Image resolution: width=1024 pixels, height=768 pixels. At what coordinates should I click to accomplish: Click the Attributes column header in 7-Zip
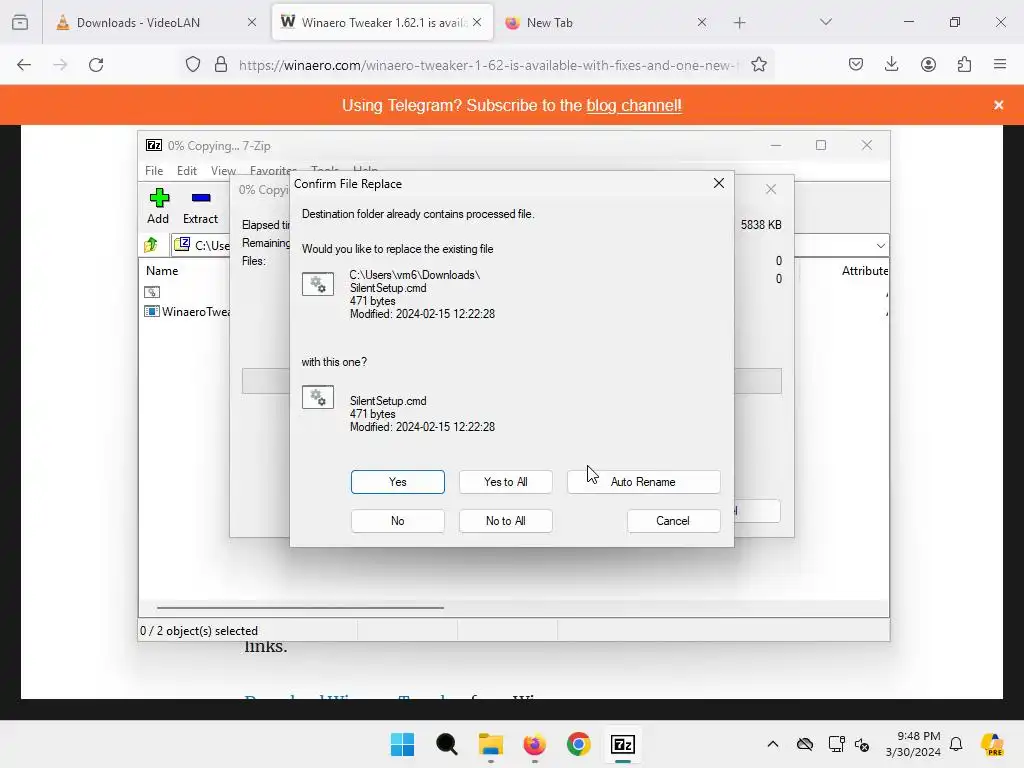[865, 270]
